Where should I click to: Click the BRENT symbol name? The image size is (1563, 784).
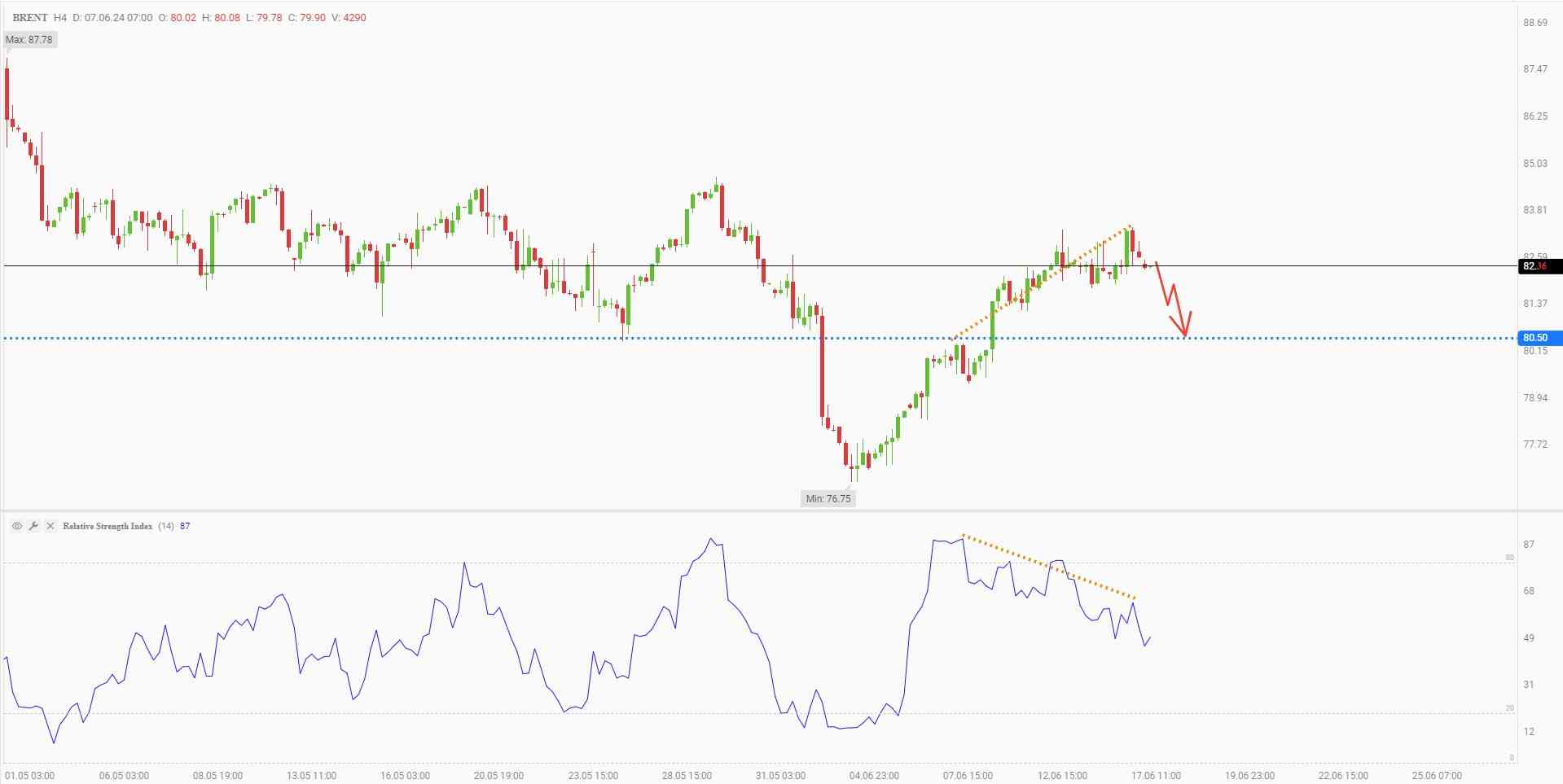coord(30,17)
